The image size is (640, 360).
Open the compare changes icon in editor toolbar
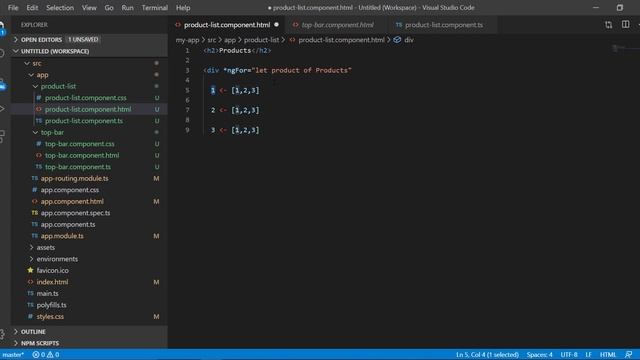tap(609, 25)
